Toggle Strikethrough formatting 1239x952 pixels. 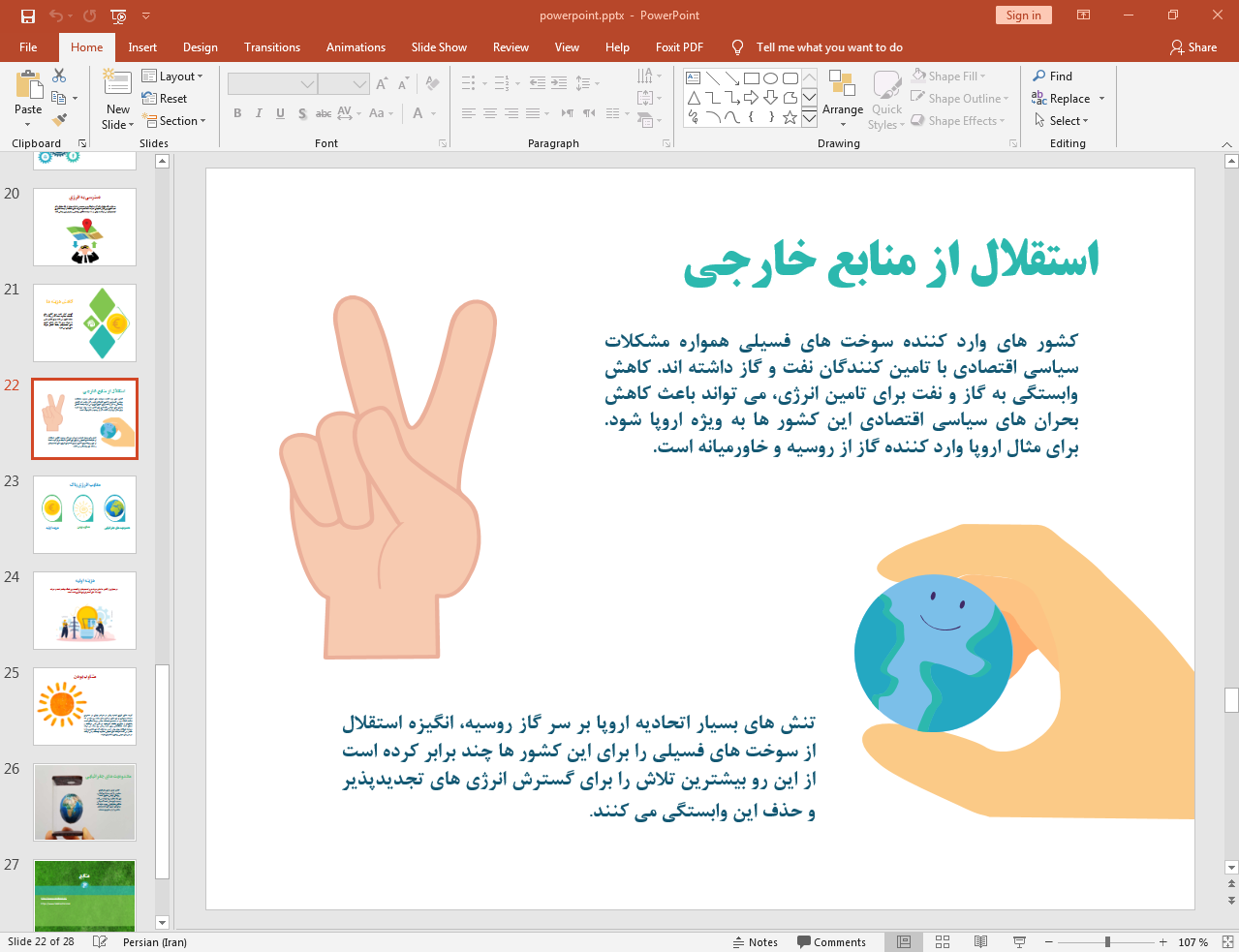tap(324, 113)
